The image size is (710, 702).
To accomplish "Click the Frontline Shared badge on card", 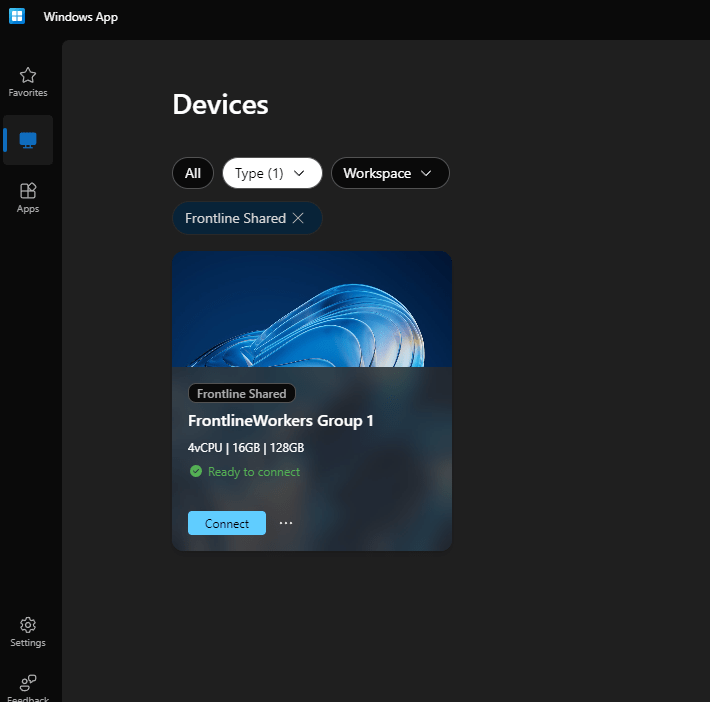I will (x=241, y=394).
